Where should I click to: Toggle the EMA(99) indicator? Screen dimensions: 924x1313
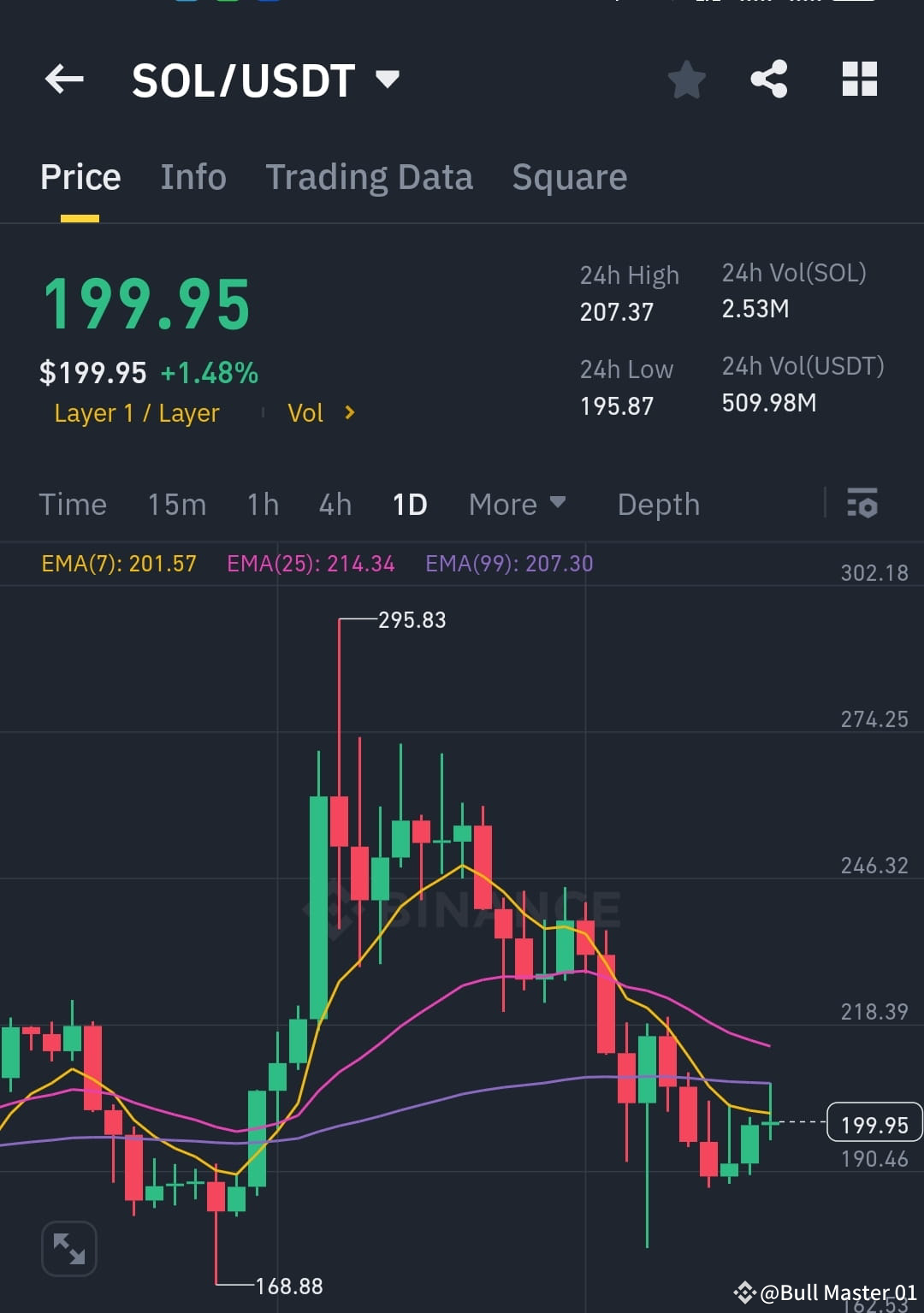[x=509, y=563]
